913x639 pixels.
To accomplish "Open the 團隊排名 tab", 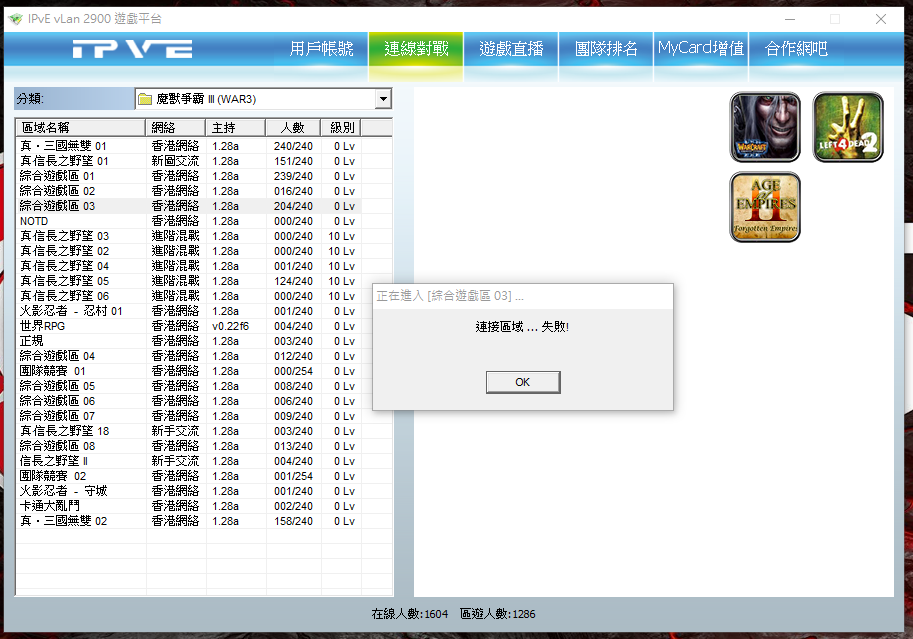I will pos(606,49).
